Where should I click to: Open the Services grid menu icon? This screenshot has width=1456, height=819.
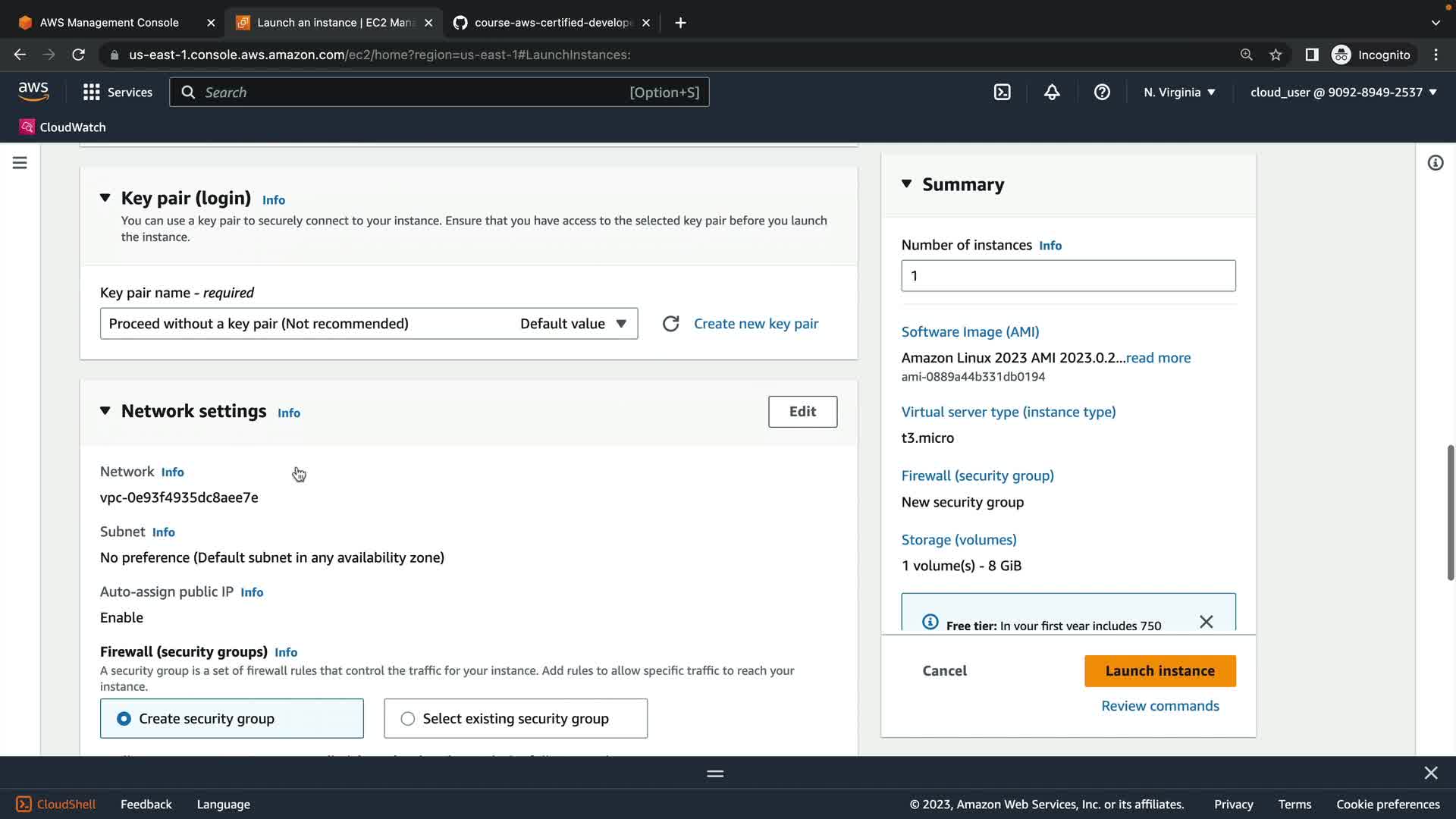[x=92, y=93]
